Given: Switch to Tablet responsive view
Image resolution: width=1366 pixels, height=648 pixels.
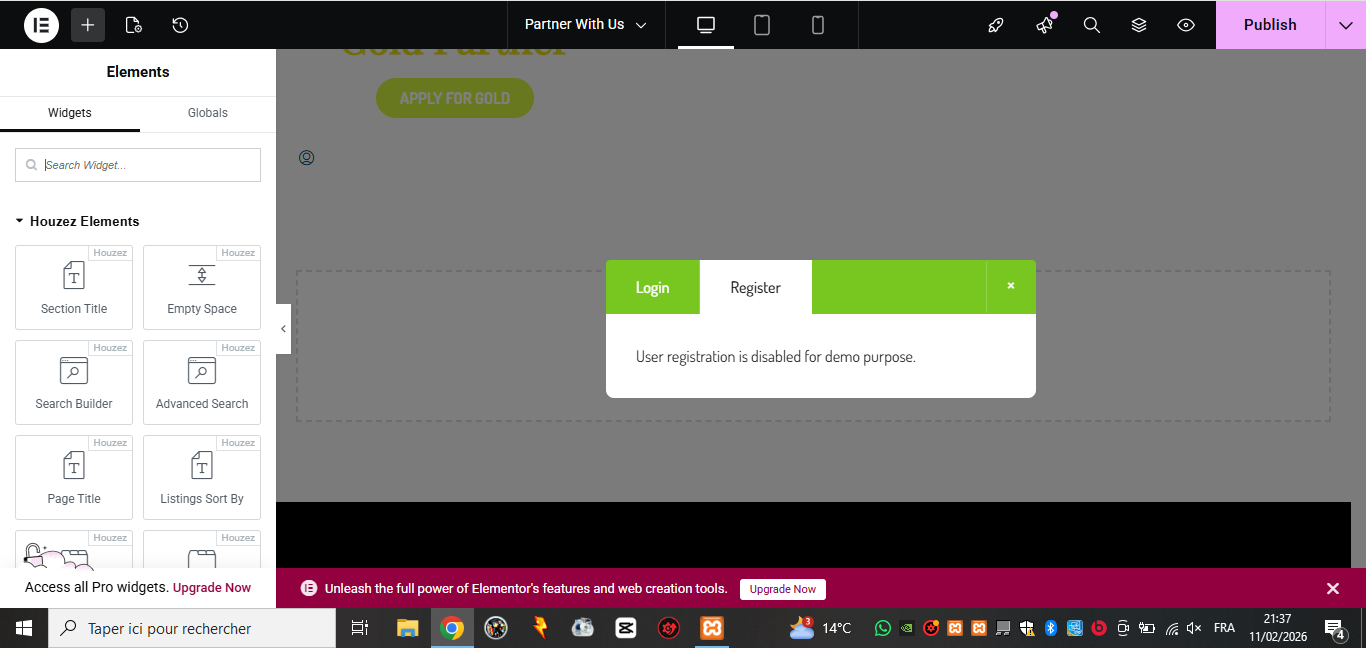Looking at the screenshot, I should tap(762, 25).
